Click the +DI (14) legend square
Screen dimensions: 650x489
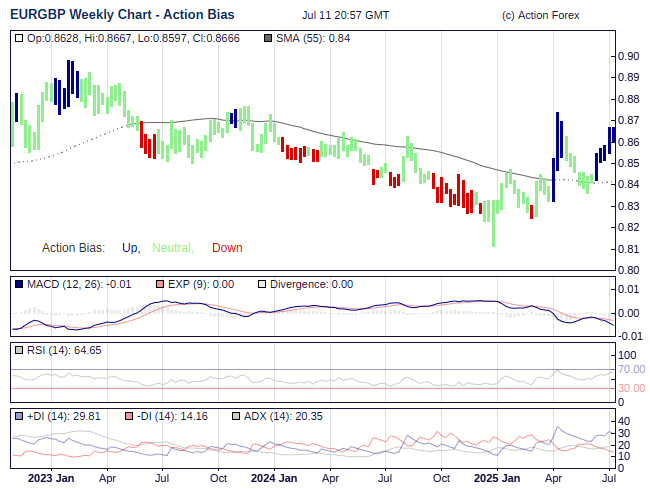[20, 416]
